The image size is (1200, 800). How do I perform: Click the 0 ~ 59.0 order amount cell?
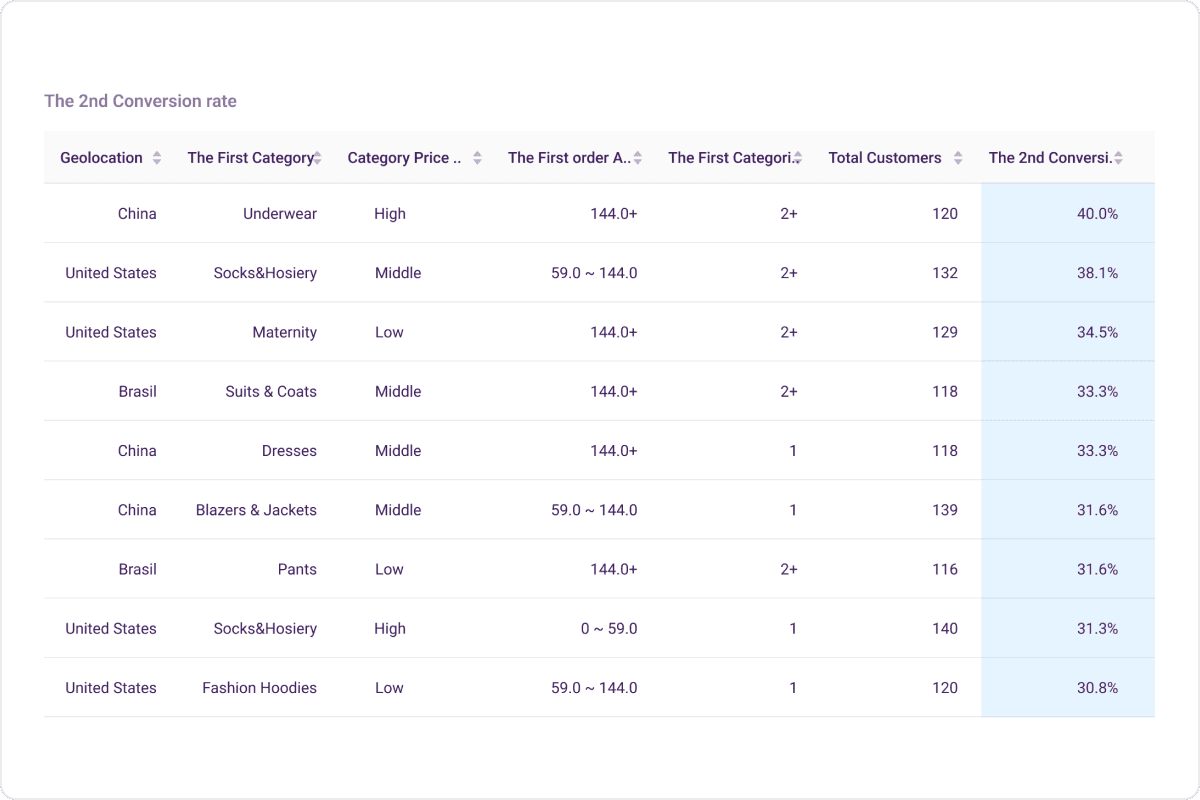click(608, 629)
